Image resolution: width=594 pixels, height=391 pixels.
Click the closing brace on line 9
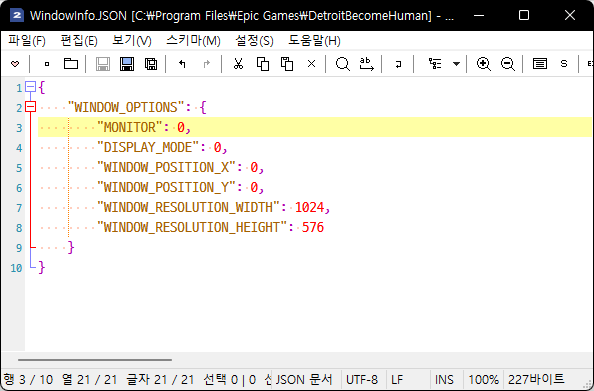(70, 247)
